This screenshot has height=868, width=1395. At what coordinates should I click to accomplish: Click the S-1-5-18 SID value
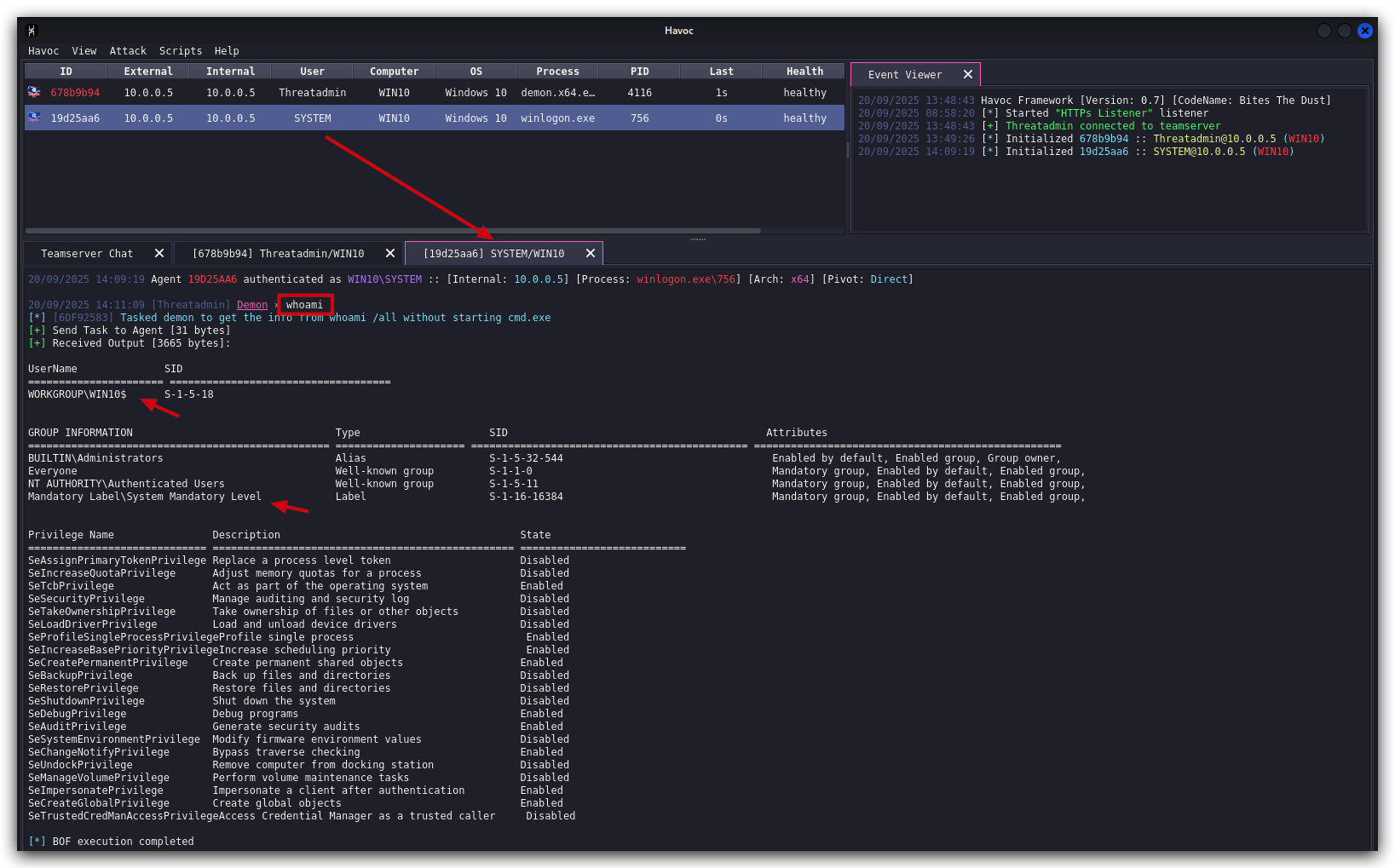click(189, 394)
